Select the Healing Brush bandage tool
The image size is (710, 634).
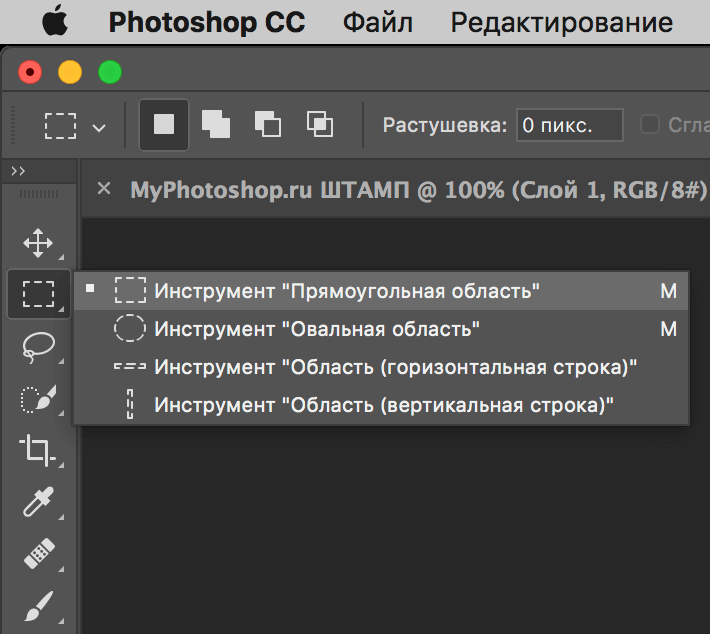coord(39,553)
